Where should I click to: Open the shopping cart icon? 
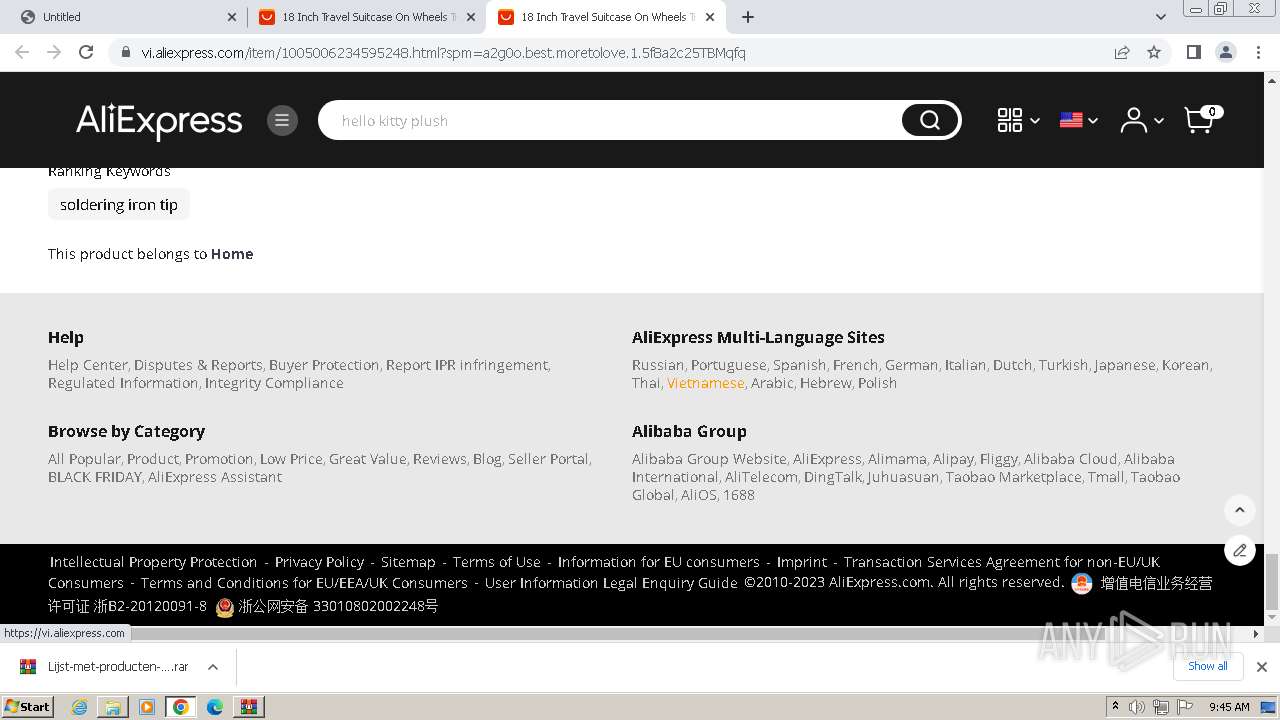(x=1202, y=119)
